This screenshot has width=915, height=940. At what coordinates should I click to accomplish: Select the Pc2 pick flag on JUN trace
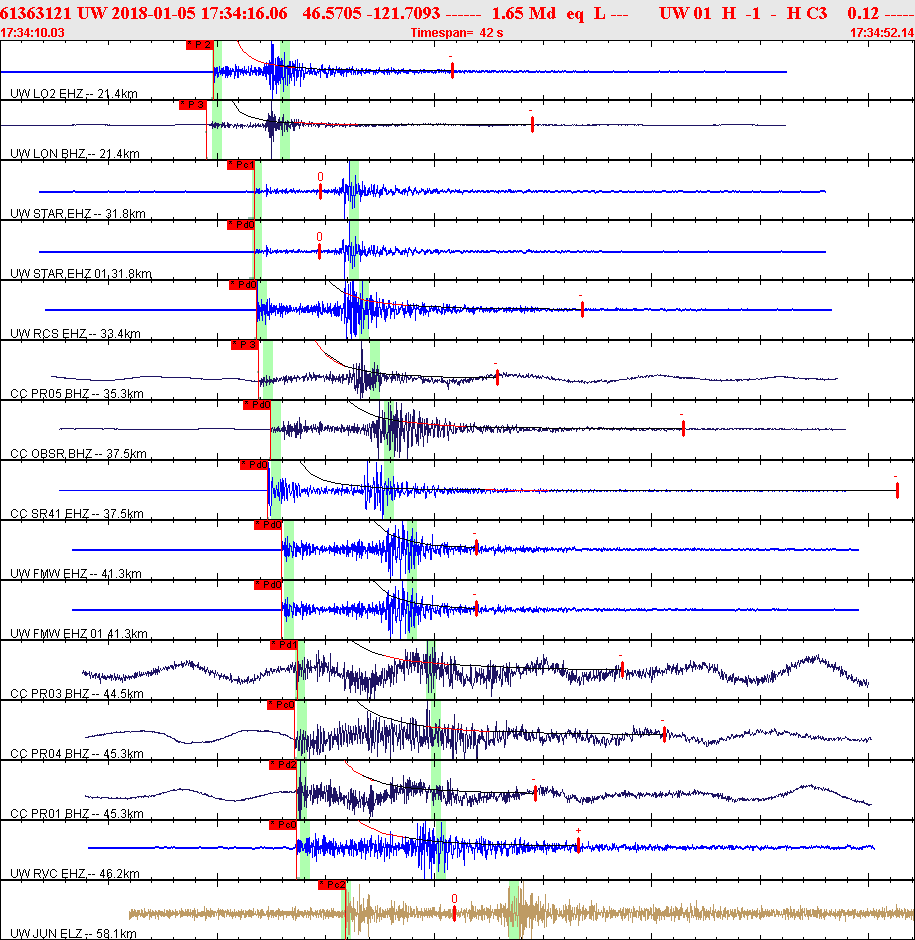pyautogui.click(x=332, y=885)
